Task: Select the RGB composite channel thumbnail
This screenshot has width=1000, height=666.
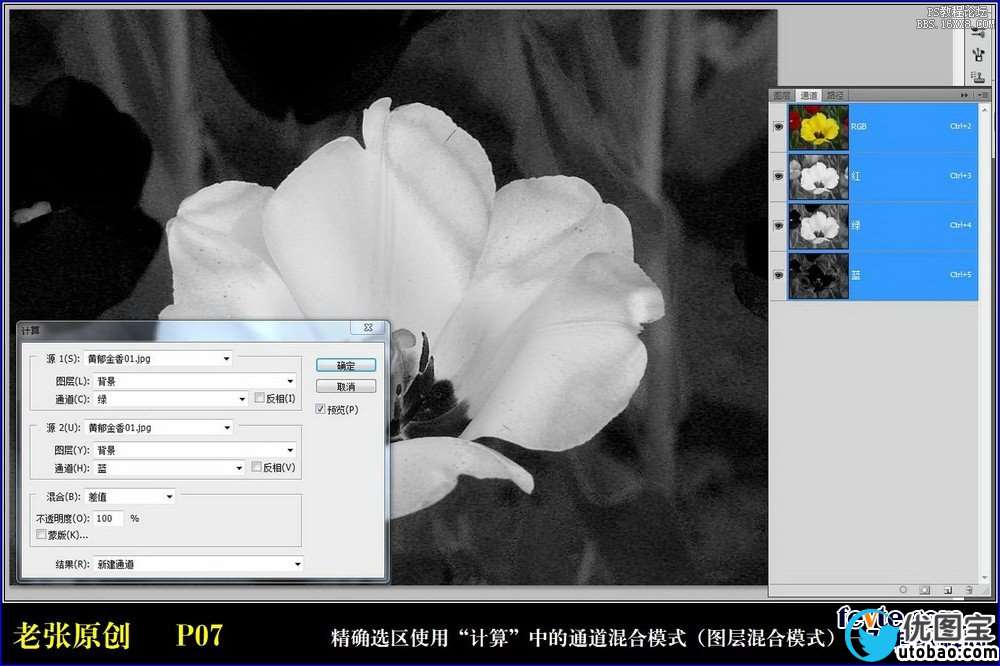Action: [x=819, y=127]
